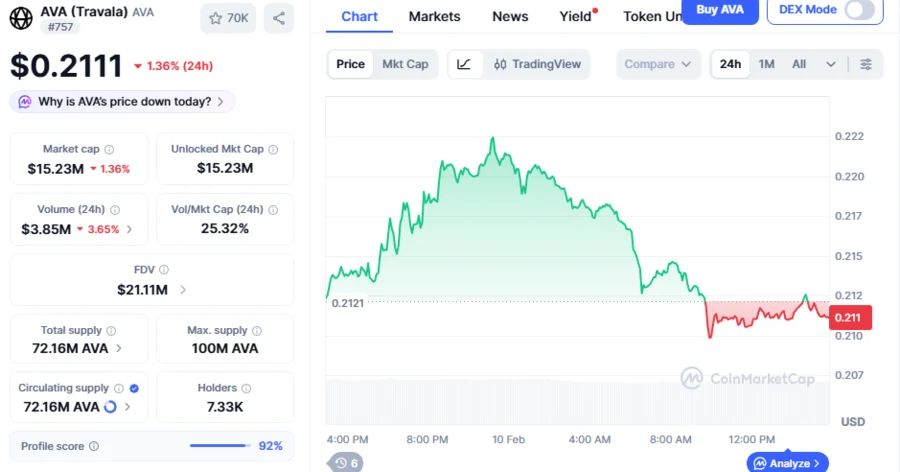The image size is (900, 472).
Task: Expand the time range chevron after All
Action: pyautogui.click(x=830, y=64)
